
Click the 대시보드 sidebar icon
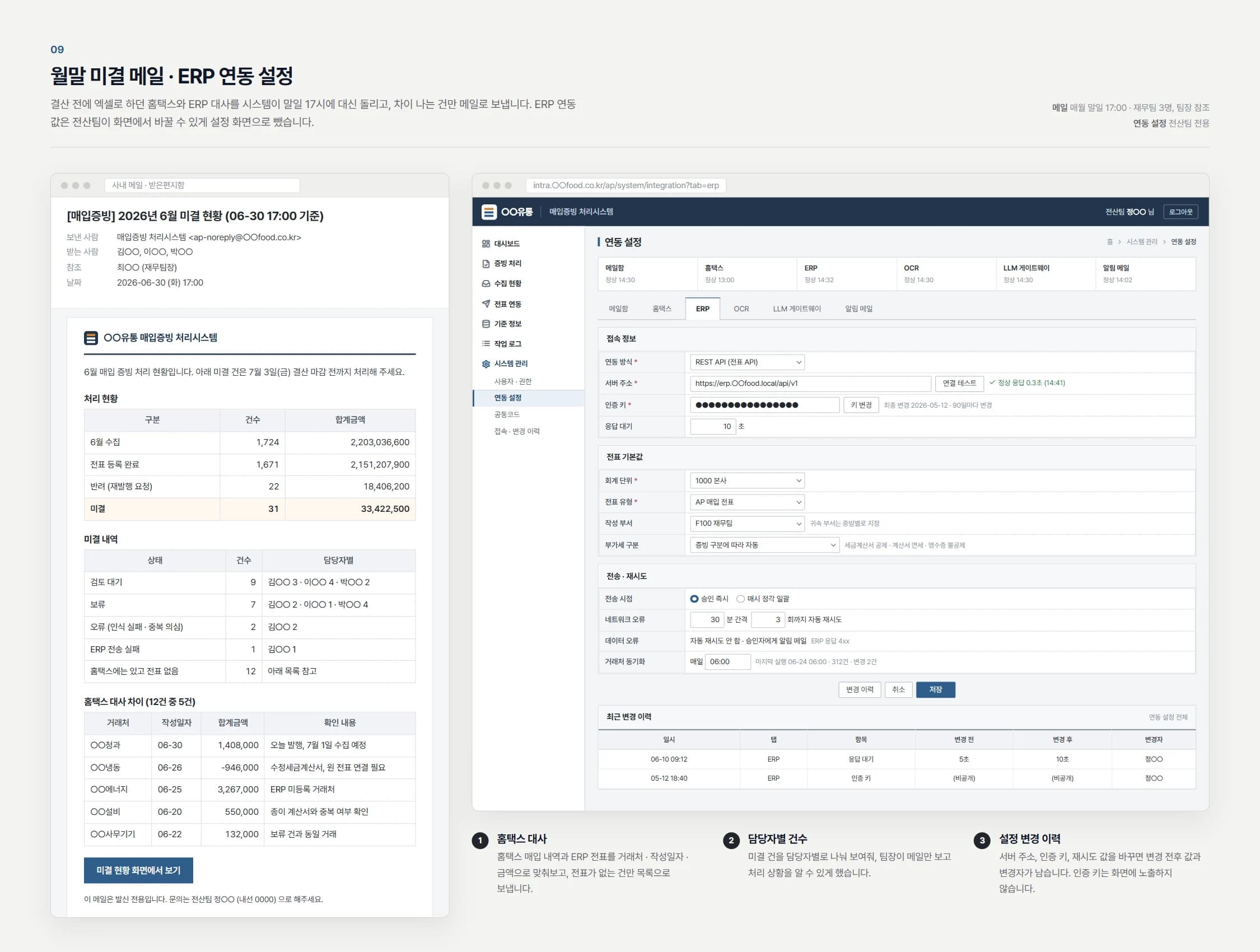pos(486,244)
